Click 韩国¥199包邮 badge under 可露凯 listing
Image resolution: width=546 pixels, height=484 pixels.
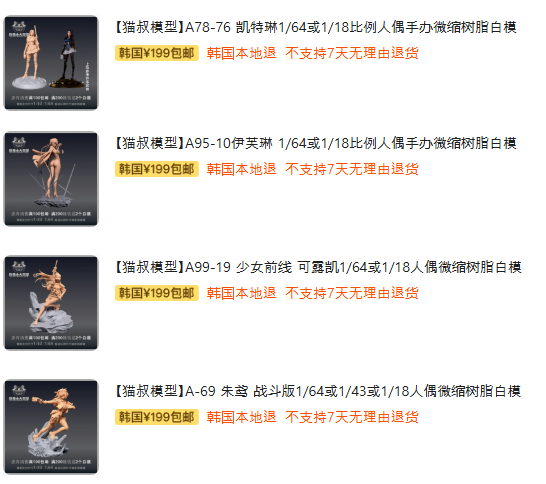(x=157, y=293)
